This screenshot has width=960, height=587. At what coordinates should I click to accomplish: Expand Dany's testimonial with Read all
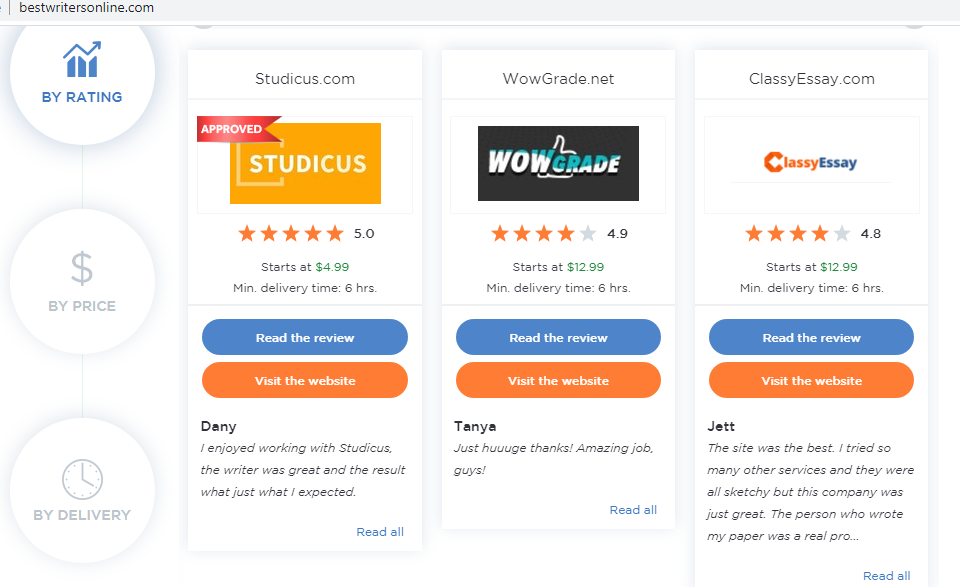pyautogui.click(x=380, y=532)
